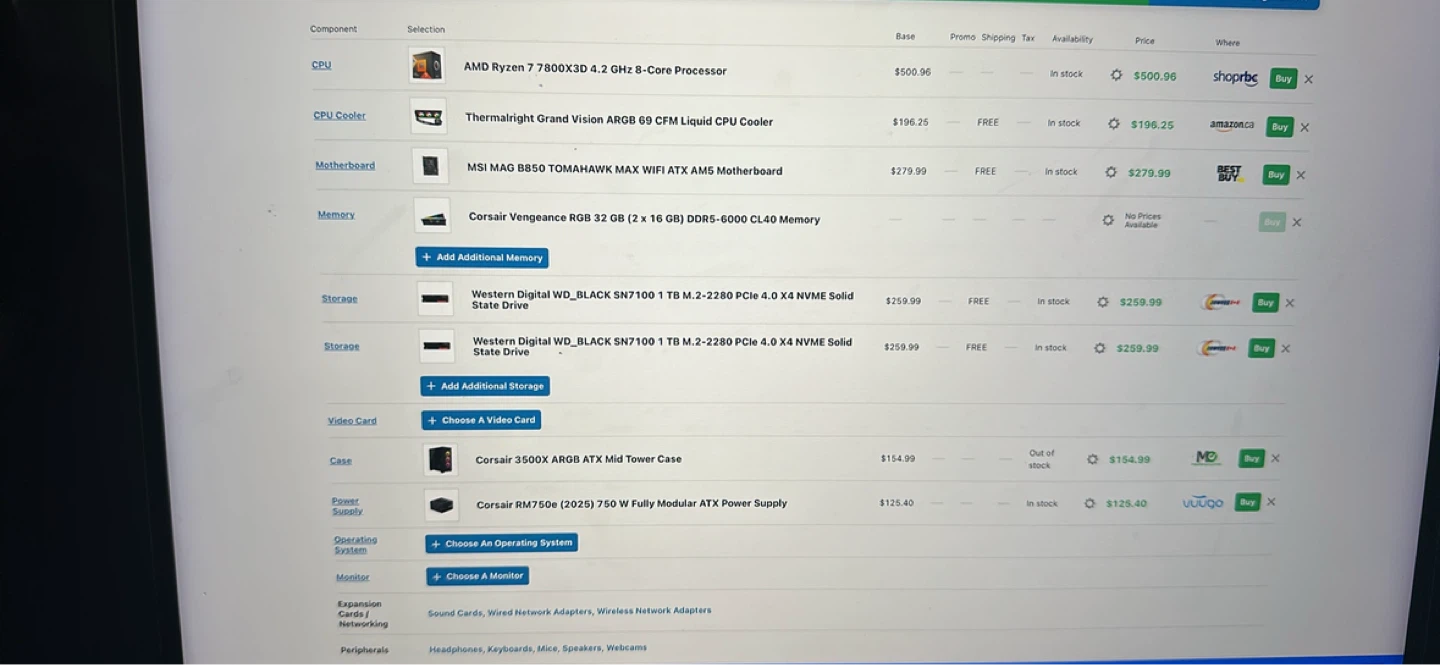Click the $154.99 green case price
Screen dimensions: 1440x665
tap(1129, 460)
